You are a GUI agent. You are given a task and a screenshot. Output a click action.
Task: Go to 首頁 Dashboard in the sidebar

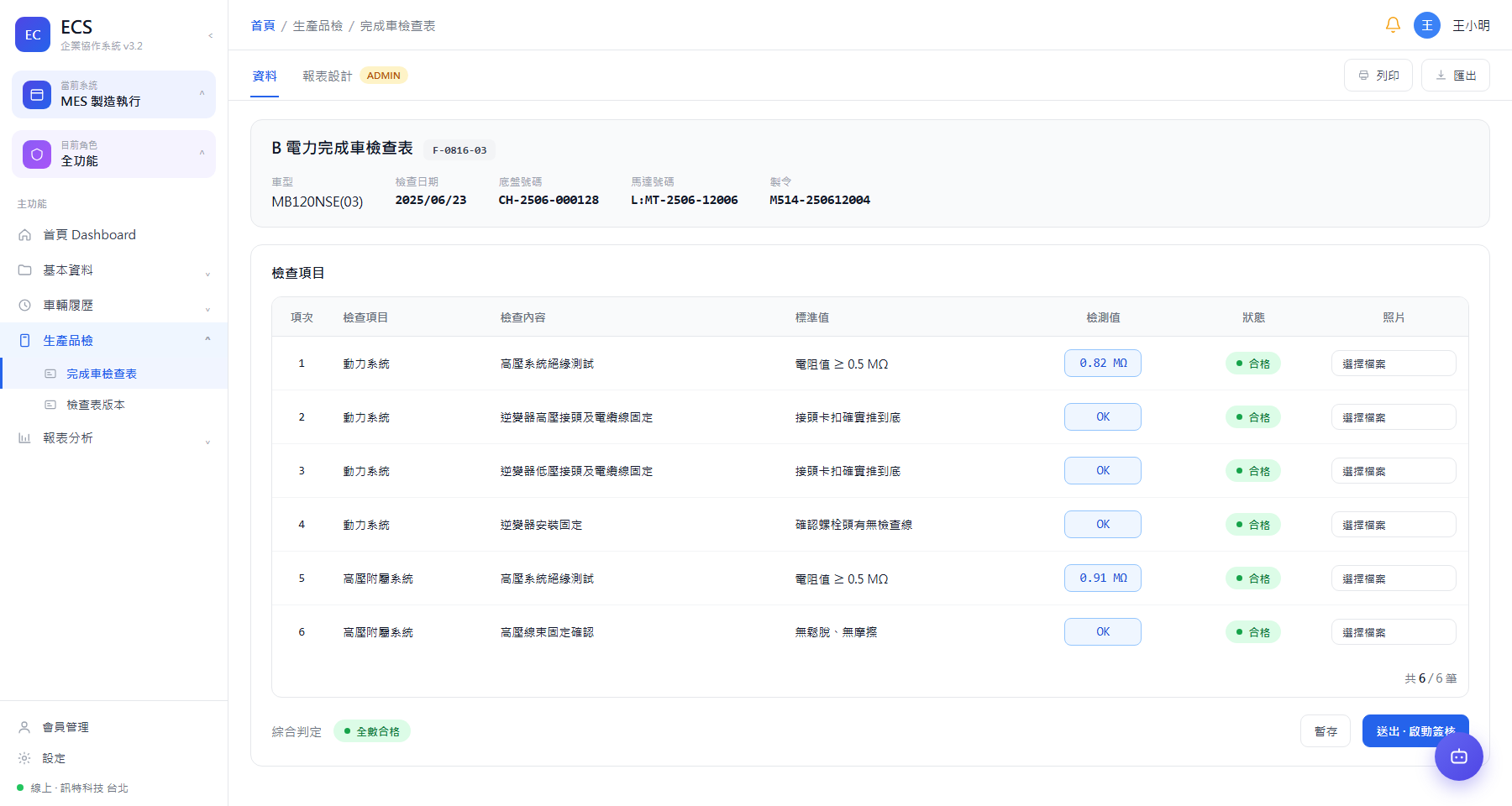click(113, 235)
